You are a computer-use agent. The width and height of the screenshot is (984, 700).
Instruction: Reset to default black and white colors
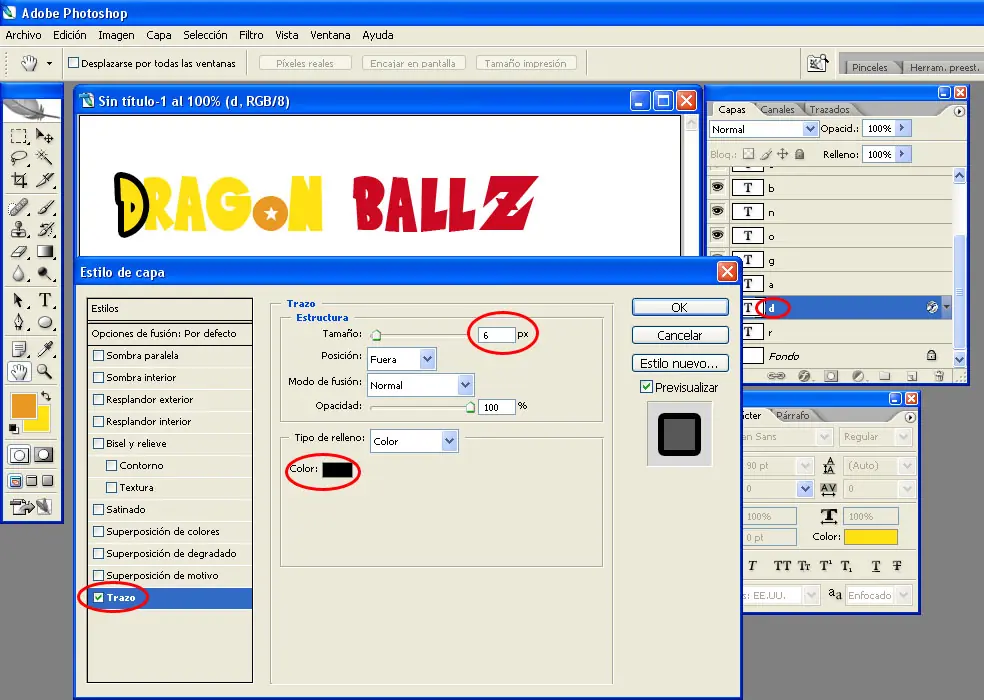(x=13, y=428)
